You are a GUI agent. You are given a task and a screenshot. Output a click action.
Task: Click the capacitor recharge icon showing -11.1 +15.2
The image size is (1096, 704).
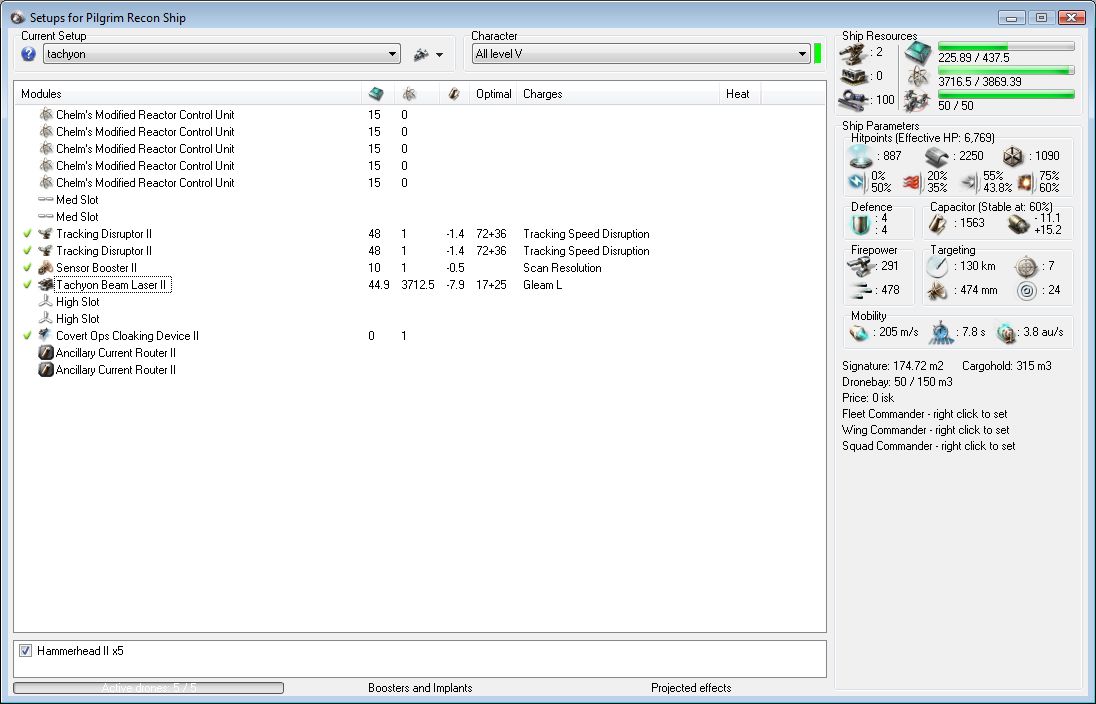[x=1018, y=224]
